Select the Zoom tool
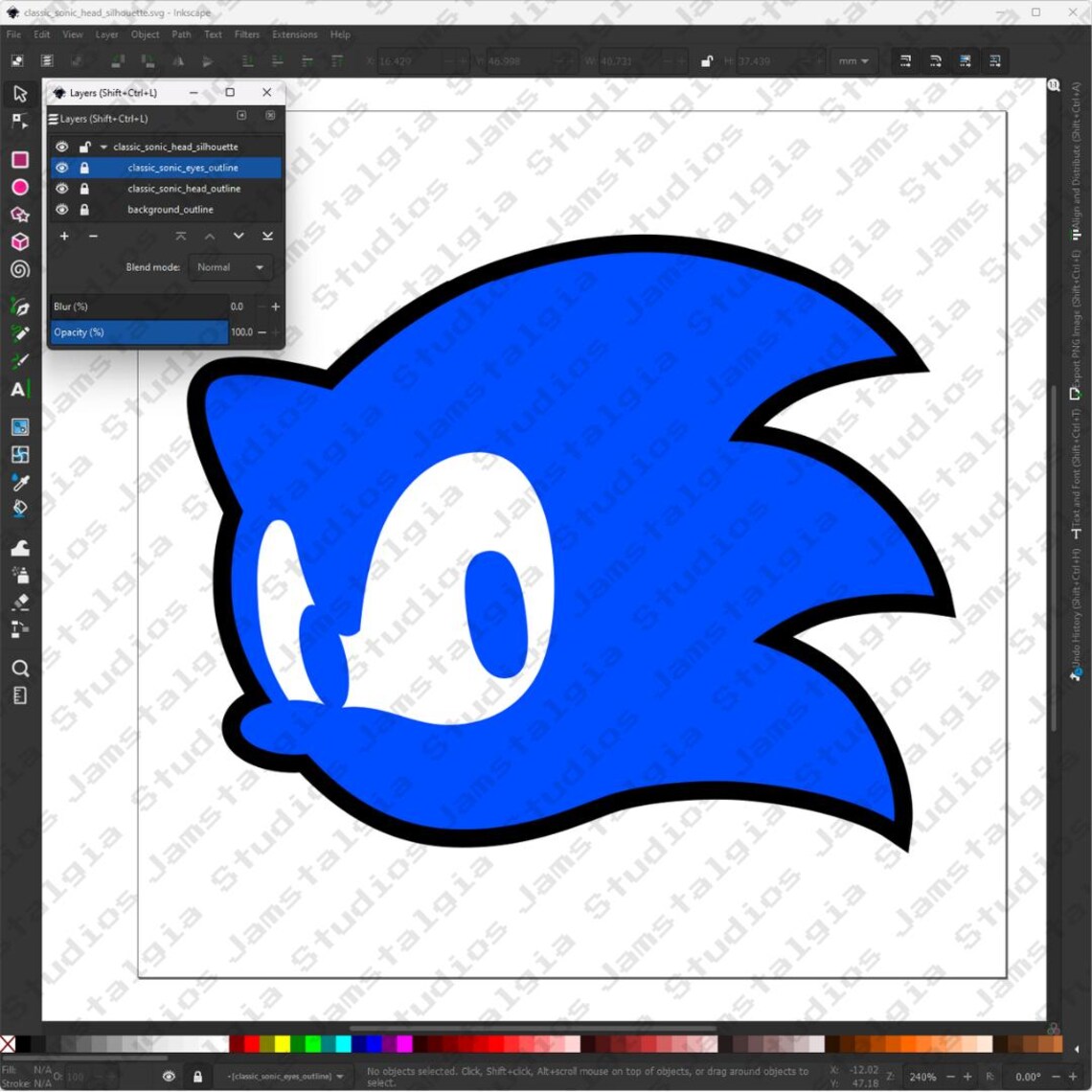1092x1092 pixels. tap(19, 667)
